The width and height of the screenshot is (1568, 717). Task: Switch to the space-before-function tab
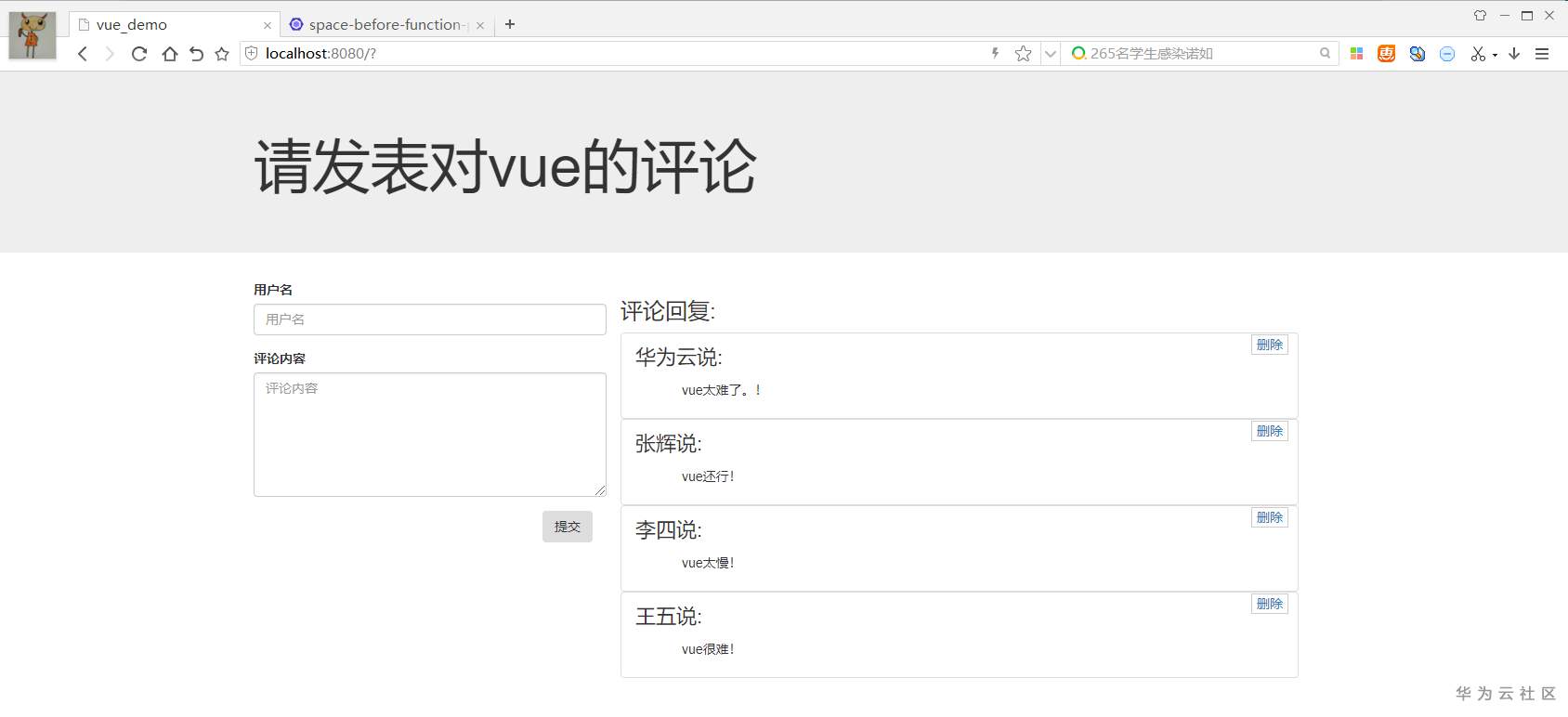386,25
